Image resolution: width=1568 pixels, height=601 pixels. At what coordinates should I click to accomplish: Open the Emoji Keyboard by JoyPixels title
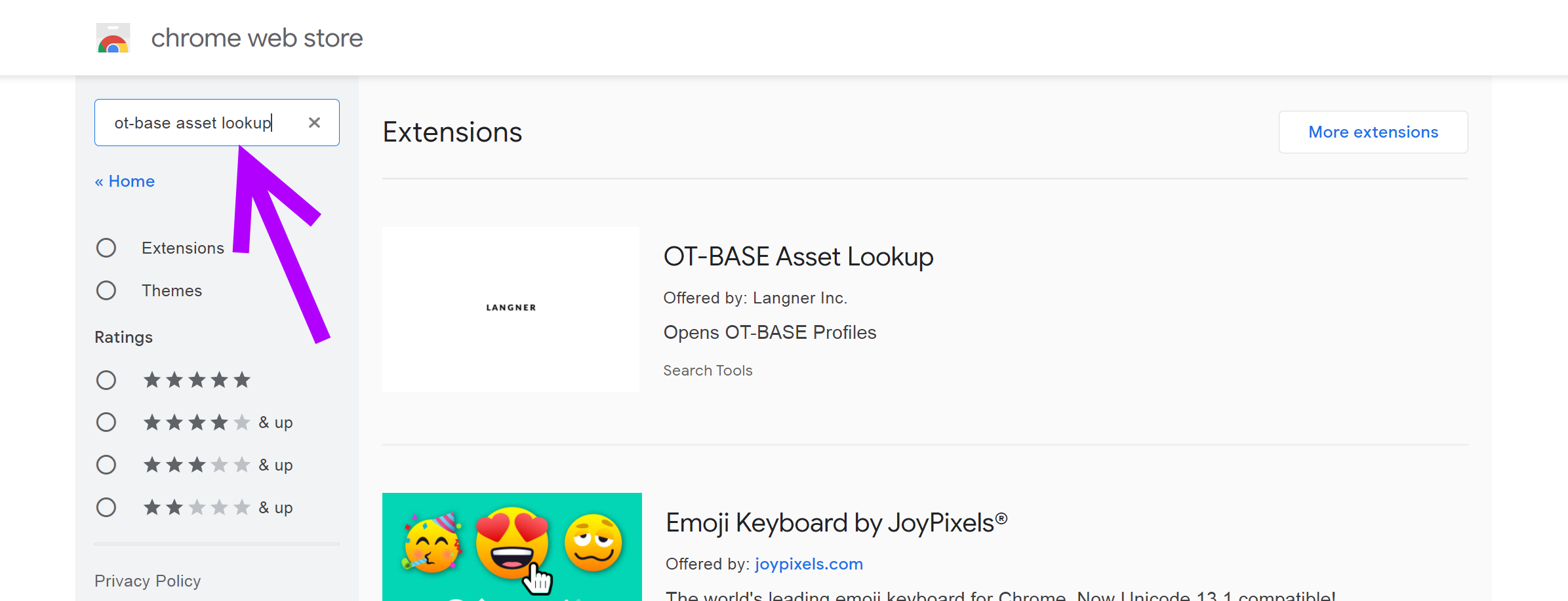click(x=836, y=523)
